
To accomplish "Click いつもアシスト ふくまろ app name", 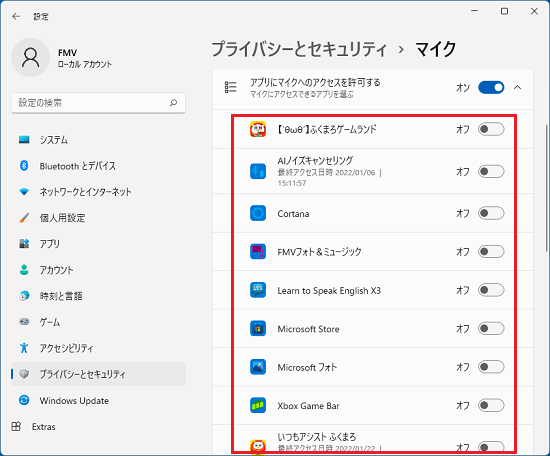I will 317,437.
